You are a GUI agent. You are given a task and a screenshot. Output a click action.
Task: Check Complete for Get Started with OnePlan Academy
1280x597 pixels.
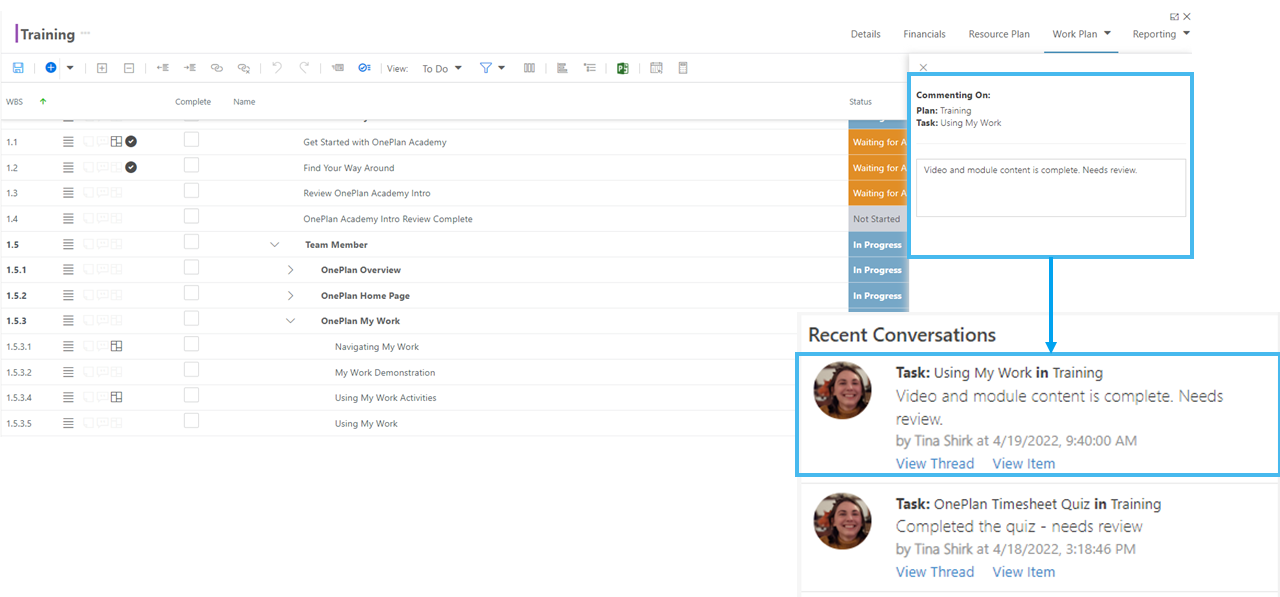[191, 140]
